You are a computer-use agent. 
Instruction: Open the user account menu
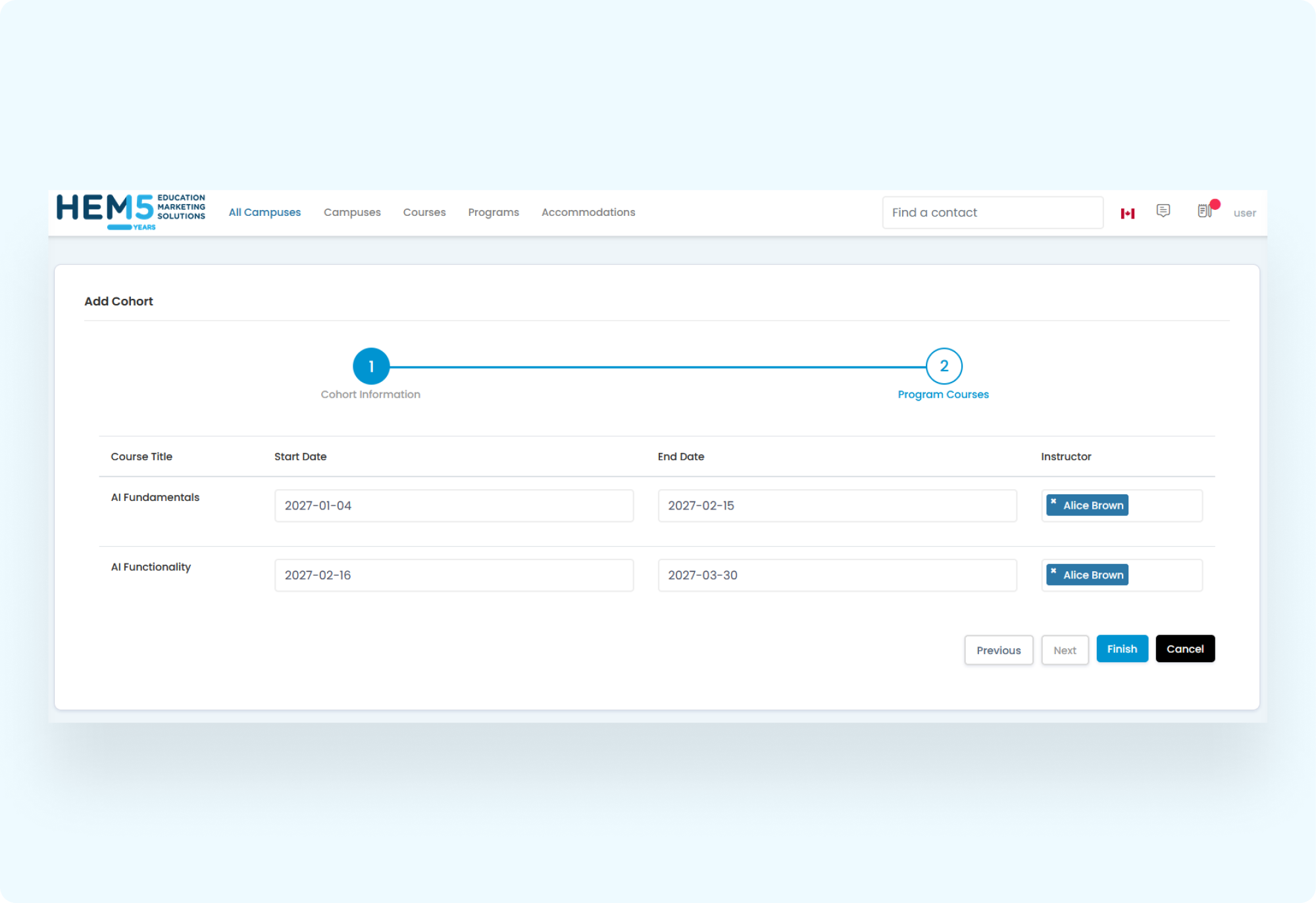click(1244, 213)
